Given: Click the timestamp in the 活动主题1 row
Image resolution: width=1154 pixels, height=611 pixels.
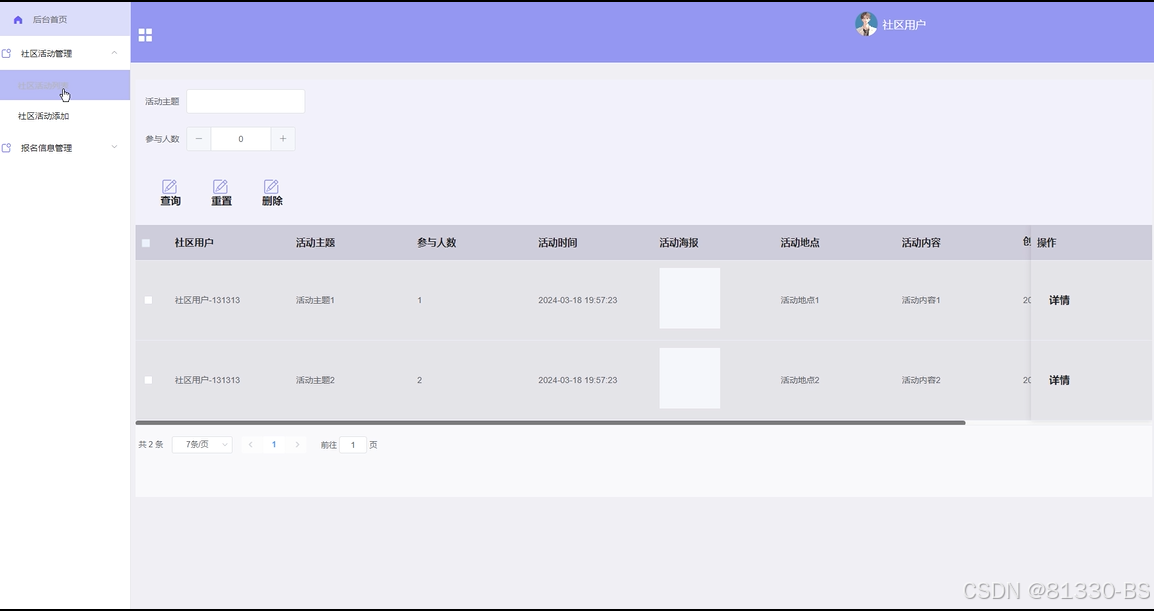Looking at the screenshot, I should point(578,300).
